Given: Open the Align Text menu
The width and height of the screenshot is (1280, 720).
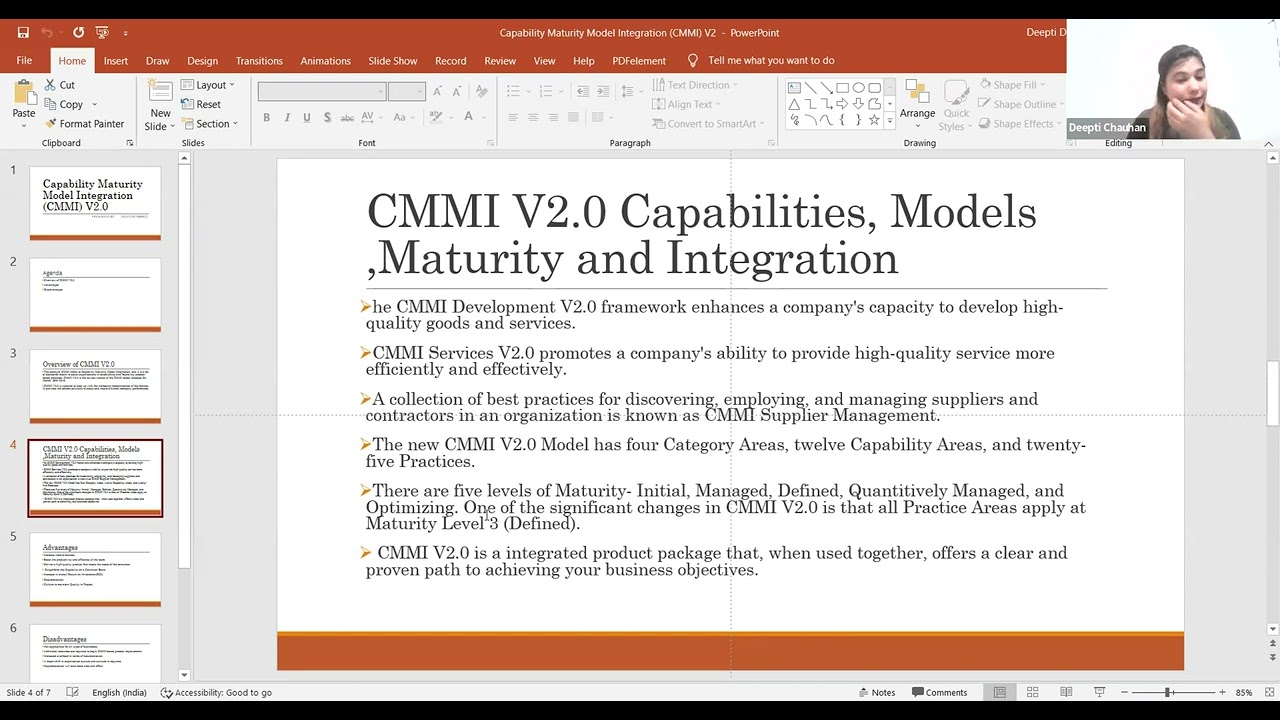Looking at the screenshot, I should (x=685, y=104).
